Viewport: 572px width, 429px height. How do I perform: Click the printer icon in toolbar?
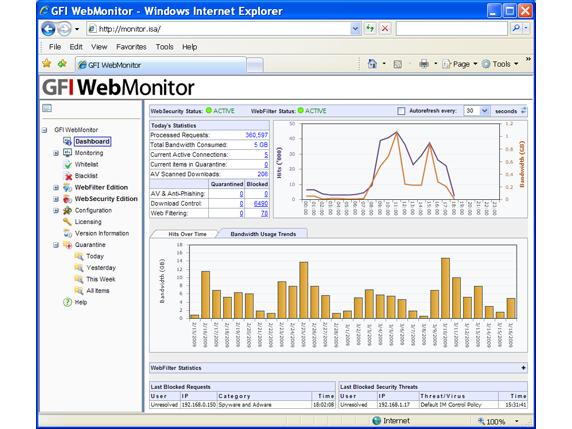[x=424, y=64]
